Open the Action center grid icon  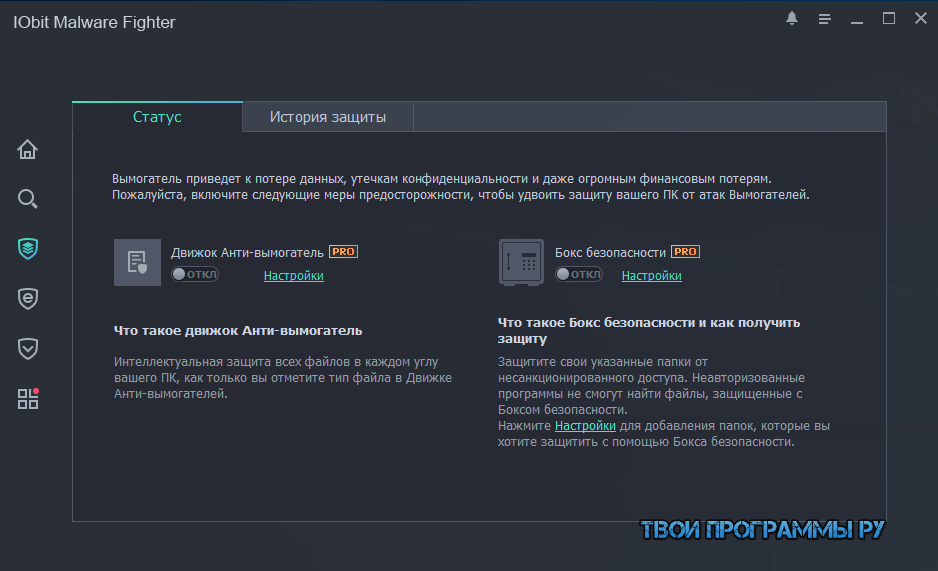coord(28,399)
